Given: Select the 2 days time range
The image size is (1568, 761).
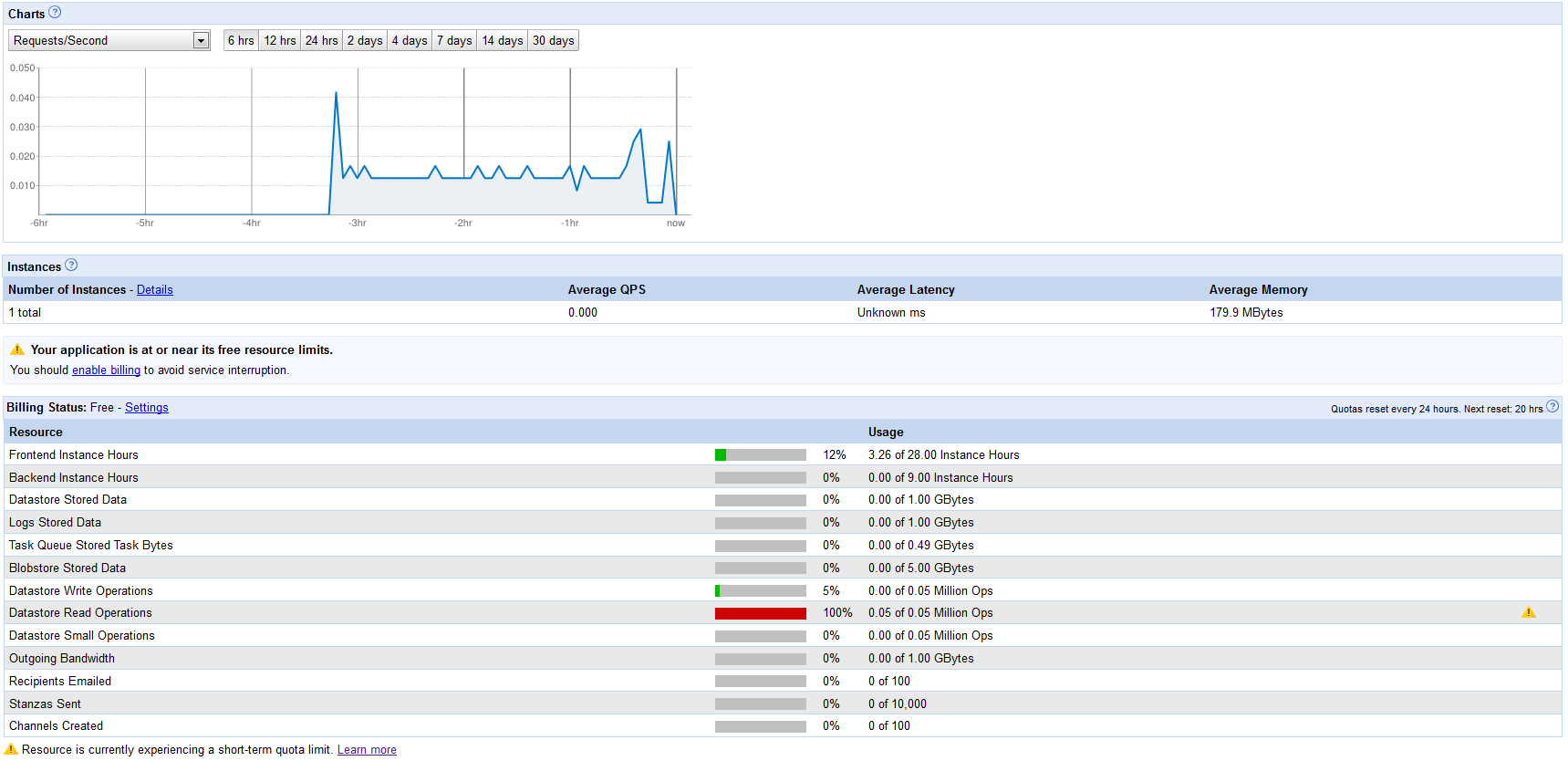Looking at the screenshot, I should 365,40.
